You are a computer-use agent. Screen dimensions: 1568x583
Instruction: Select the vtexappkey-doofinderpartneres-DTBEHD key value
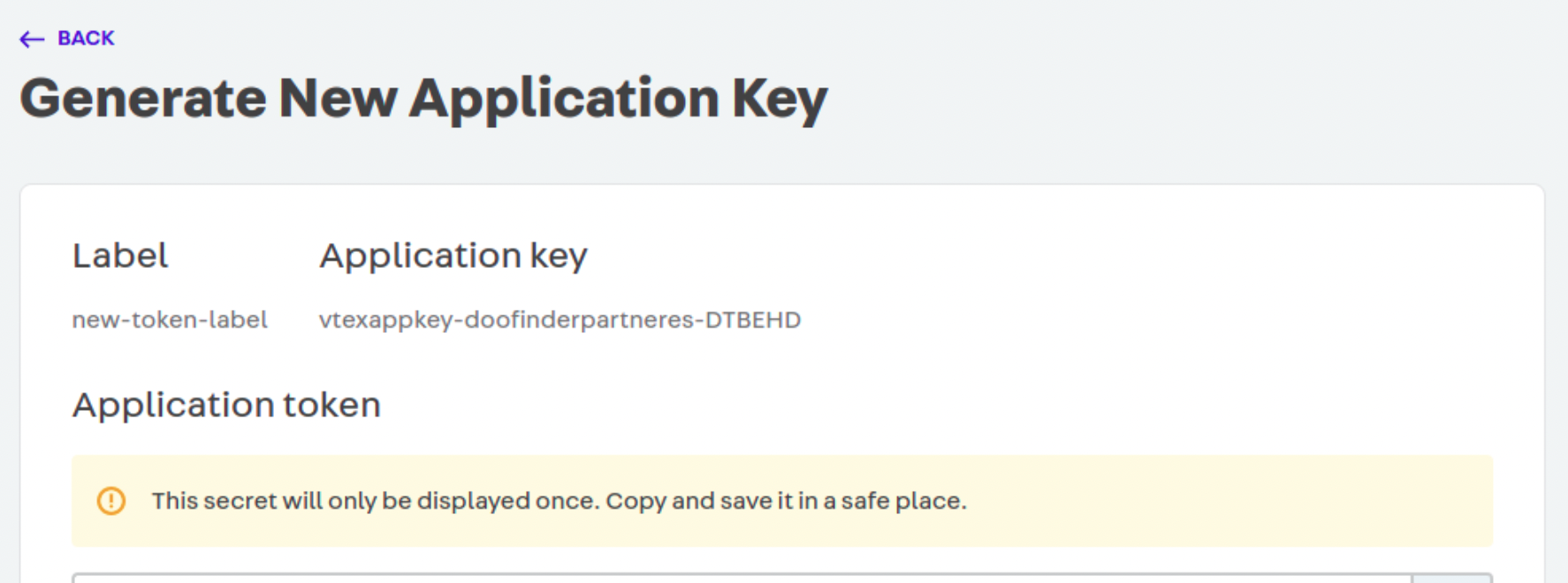(x=559, y=320)
